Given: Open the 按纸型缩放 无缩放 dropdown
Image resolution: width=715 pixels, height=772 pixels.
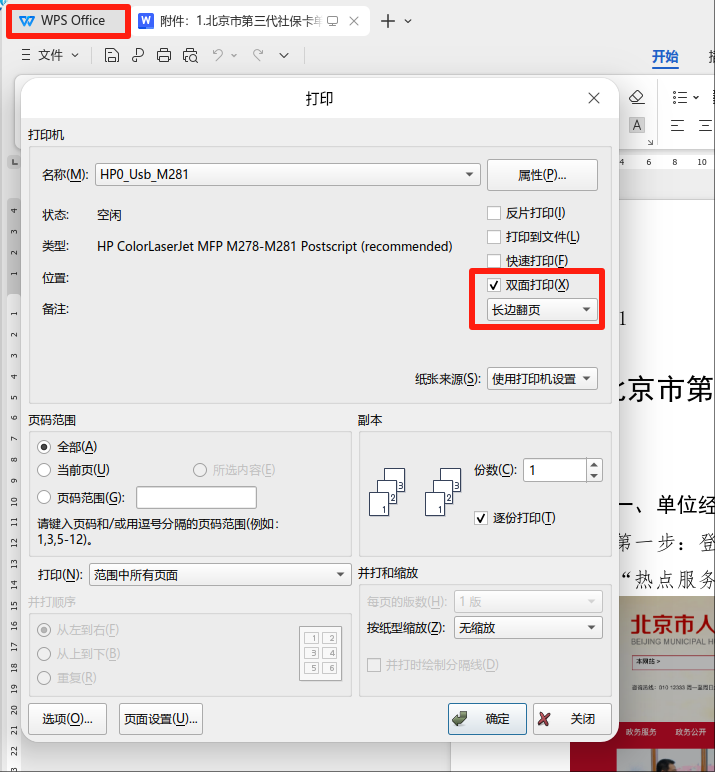Looking at the screenshot, I should point(528,628).
